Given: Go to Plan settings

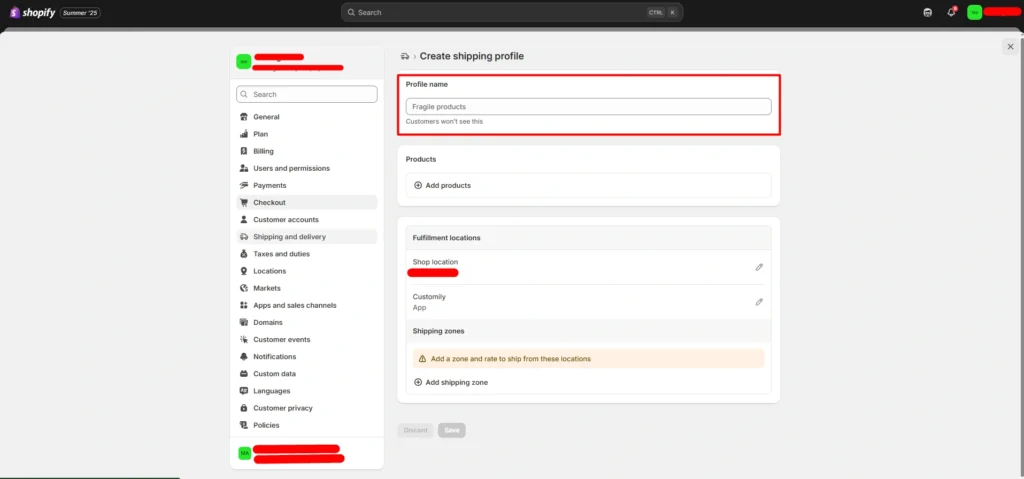Looking at the screenshot, I should [x=307, y=134].
